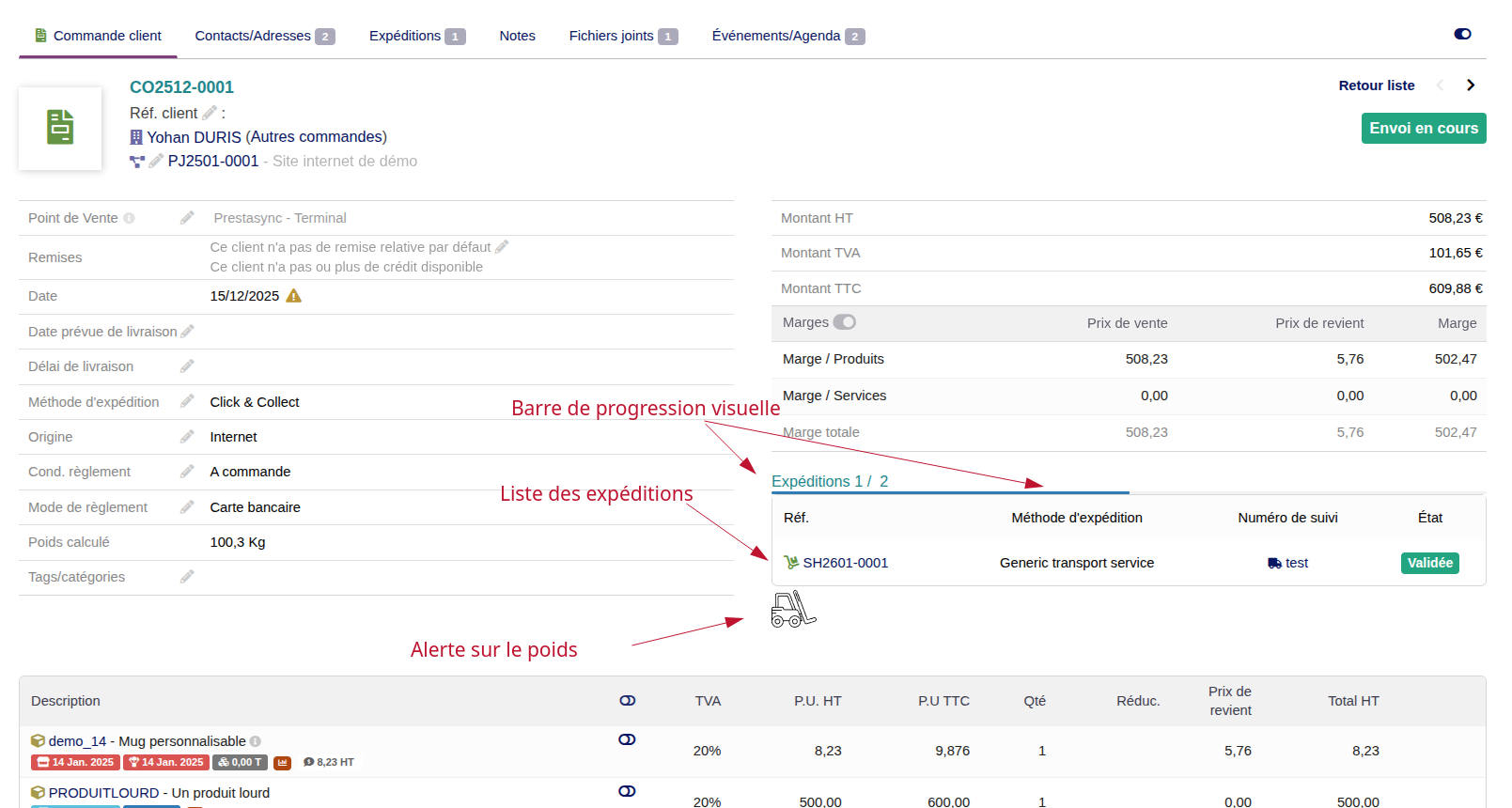
Task: Click the pencil icon for Cond. règlement
Action: (x=187, y=472)
